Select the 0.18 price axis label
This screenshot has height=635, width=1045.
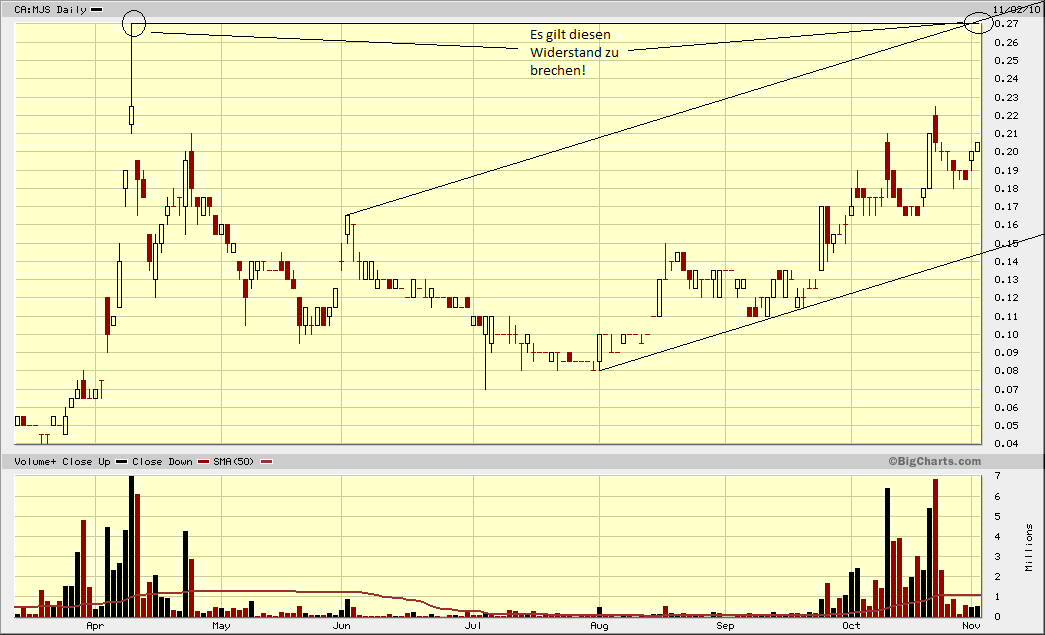1006,189
